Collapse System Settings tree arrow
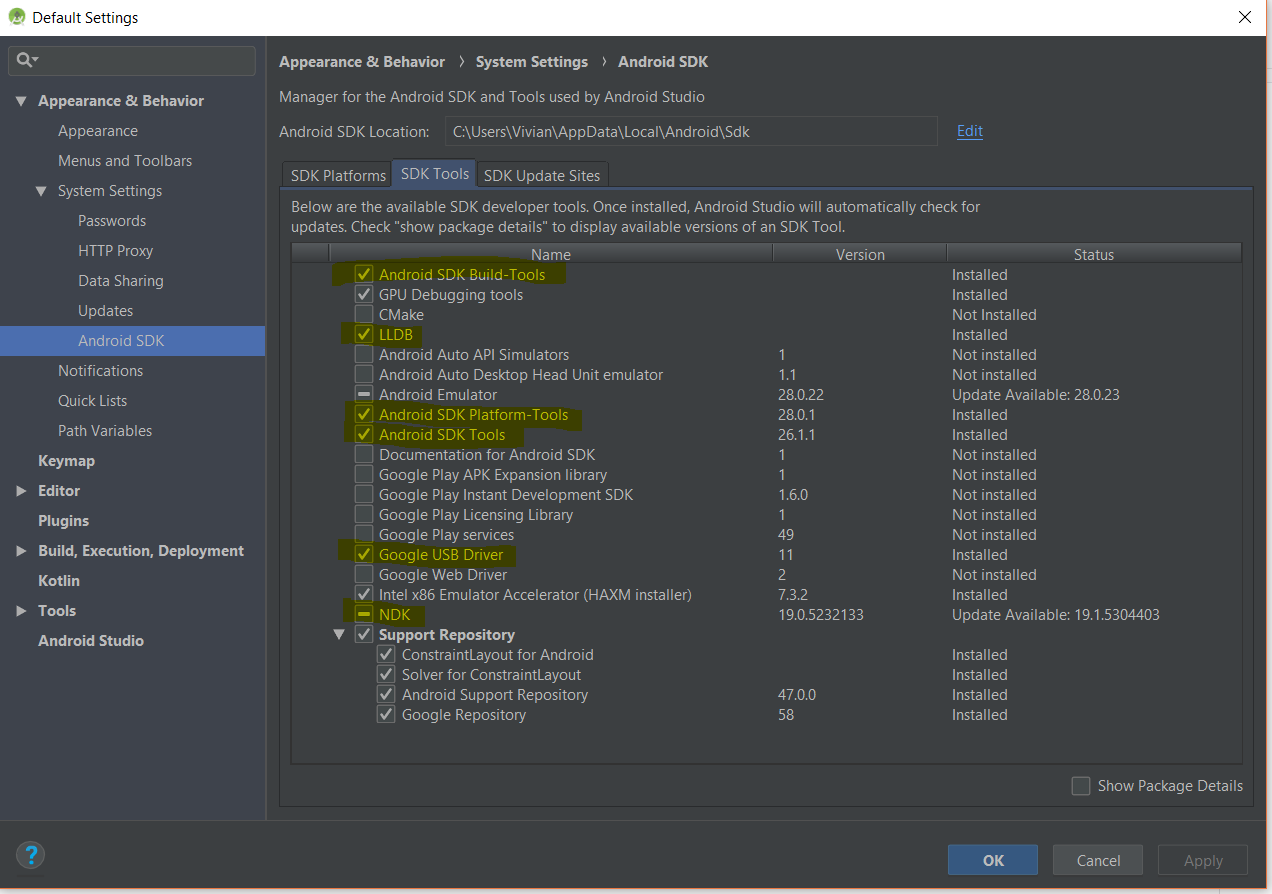The image size is (1272, 894). click(x=41, y=191)
